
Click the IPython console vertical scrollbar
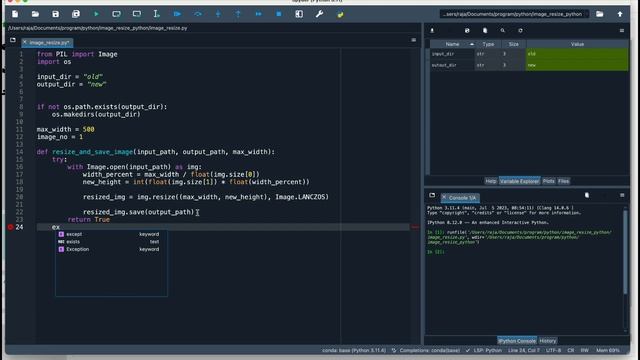tap(625, 251)
